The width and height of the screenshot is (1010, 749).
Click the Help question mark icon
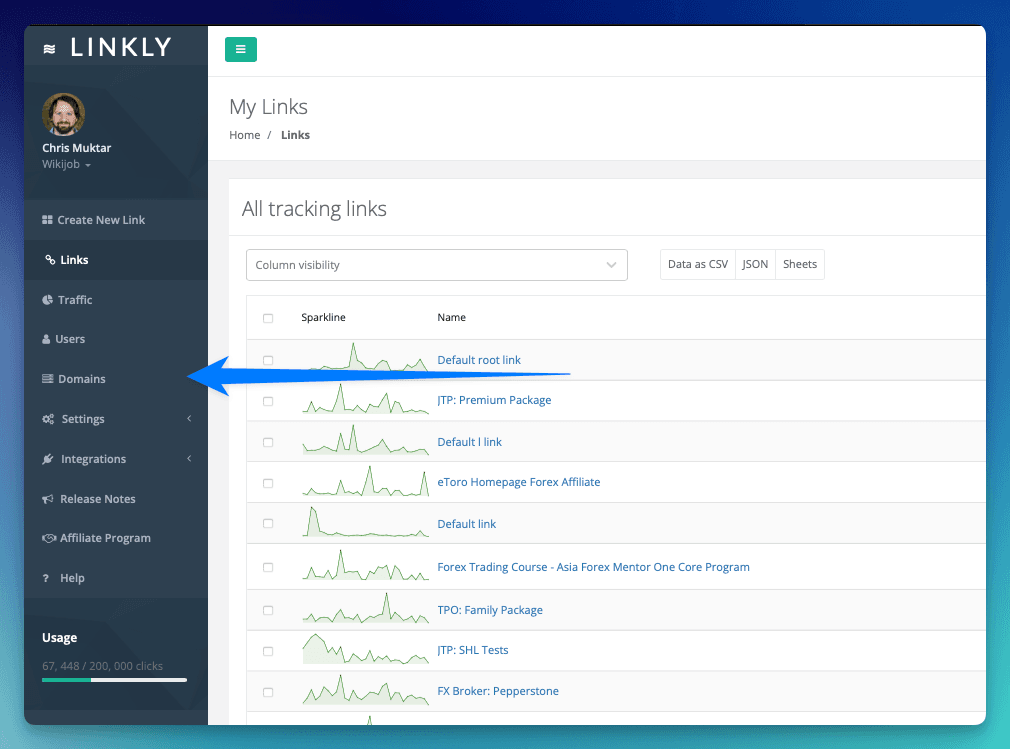tap(46, 578)
